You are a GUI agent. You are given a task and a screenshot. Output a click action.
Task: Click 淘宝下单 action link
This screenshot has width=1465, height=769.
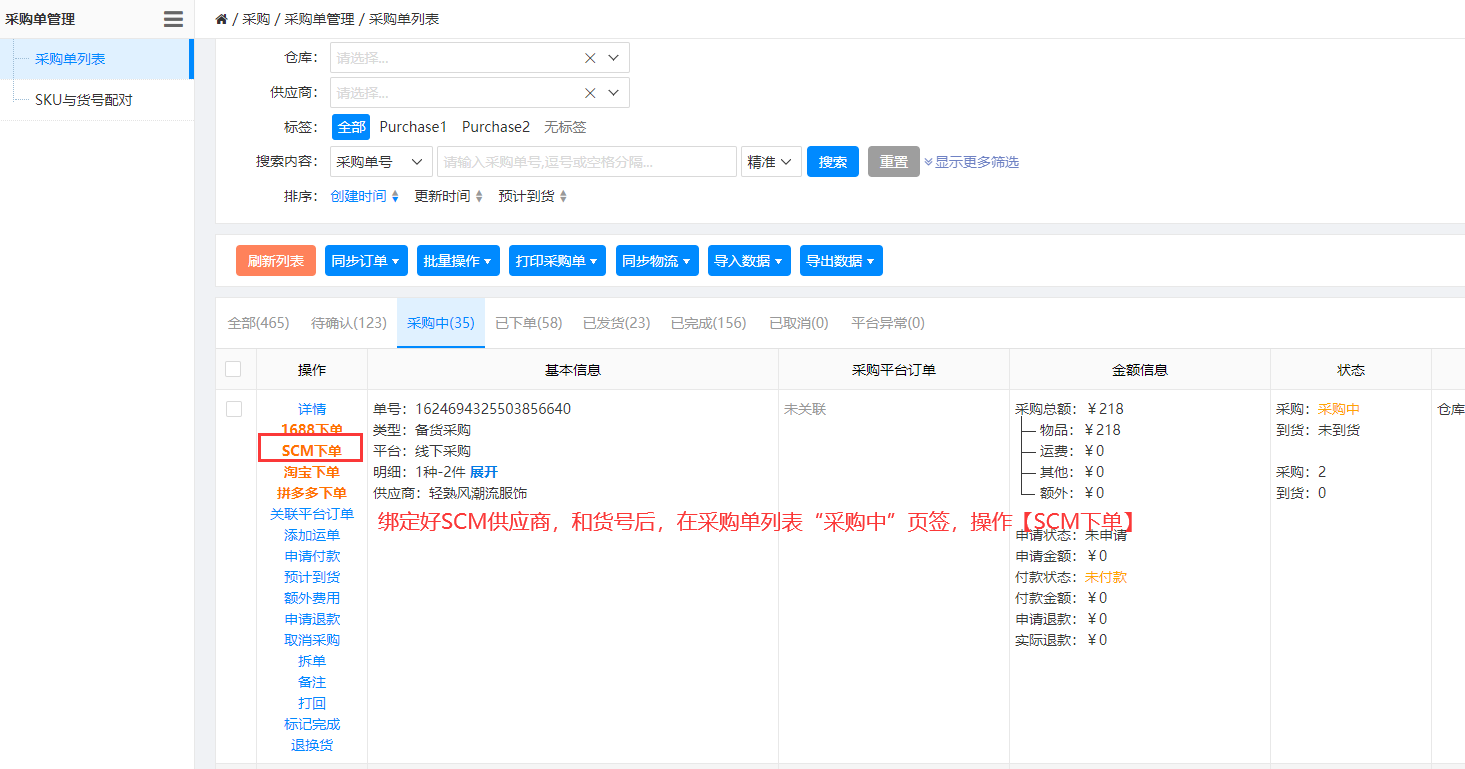[312, 472]
